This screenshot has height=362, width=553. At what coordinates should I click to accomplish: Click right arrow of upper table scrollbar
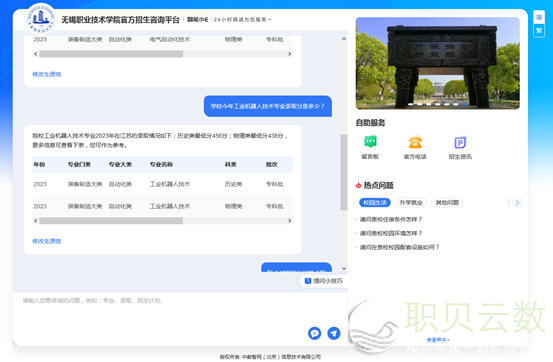click(x=290, y=54)
